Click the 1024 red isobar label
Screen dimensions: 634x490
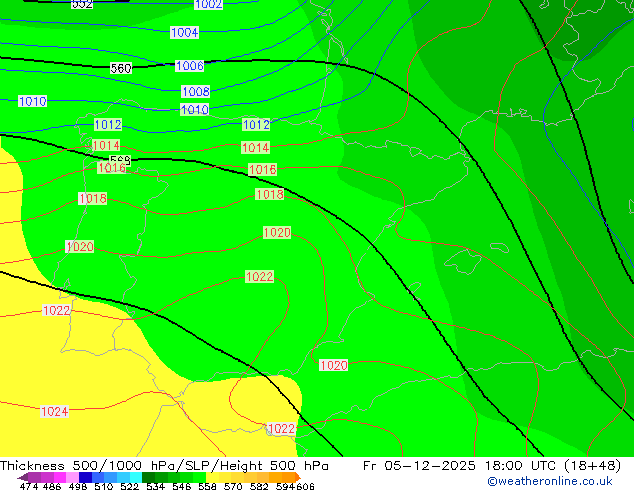click(x=55, y=412)
